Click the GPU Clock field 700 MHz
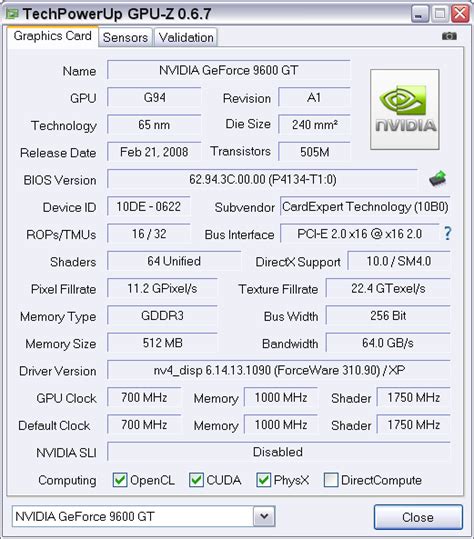The width and height of the screenshot is (474, 539). 144,397
